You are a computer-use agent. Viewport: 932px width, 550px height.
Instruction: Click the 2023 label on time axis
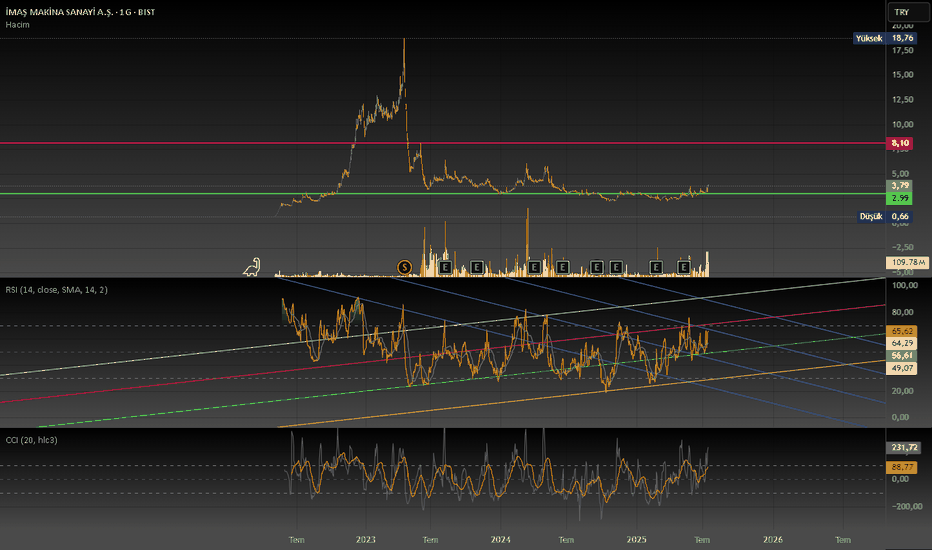coord(366,540)
